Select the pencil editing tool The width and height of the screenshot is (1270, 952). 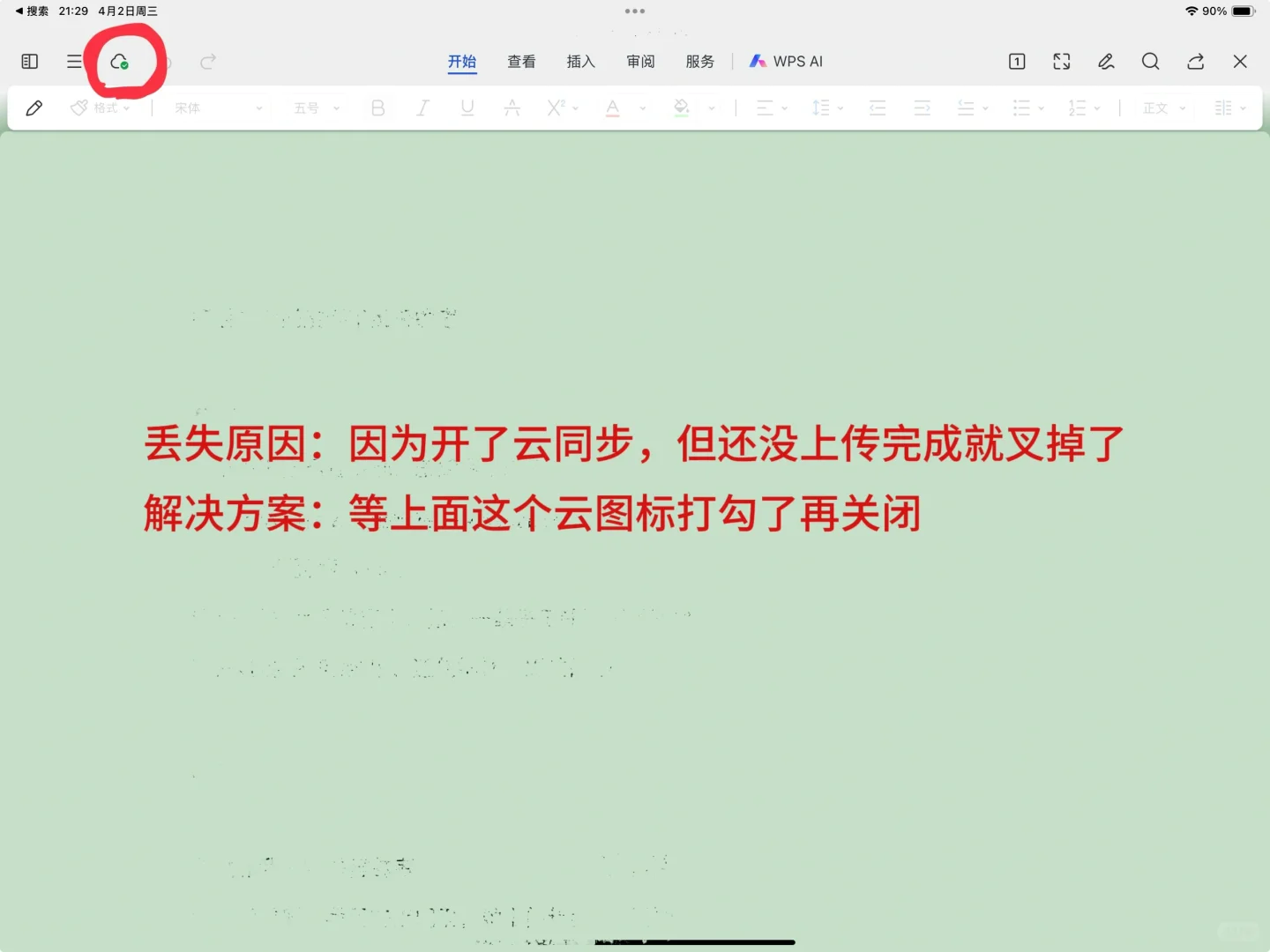[34, 108]
